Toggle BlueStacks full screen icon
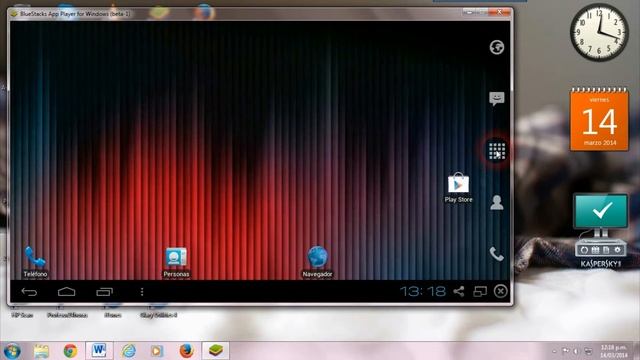 tap(480, 291)
